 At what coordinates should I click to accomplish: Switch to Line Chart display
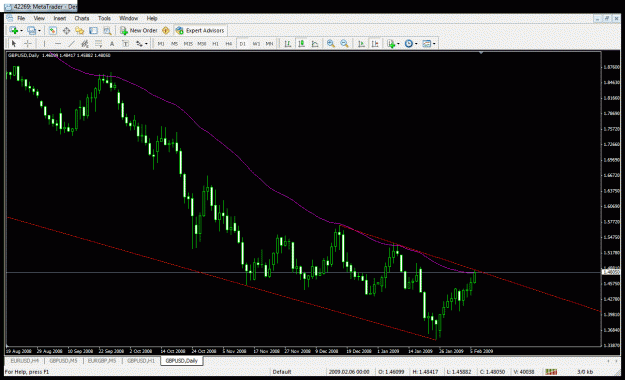point(315,43)
